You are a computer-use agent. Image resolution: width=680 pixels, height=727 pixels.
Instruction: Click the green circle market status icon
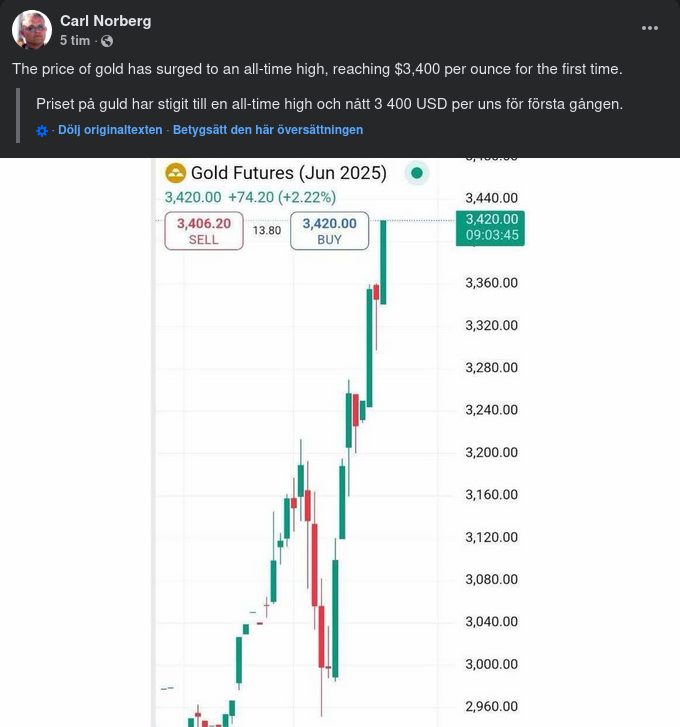[417, 173]
